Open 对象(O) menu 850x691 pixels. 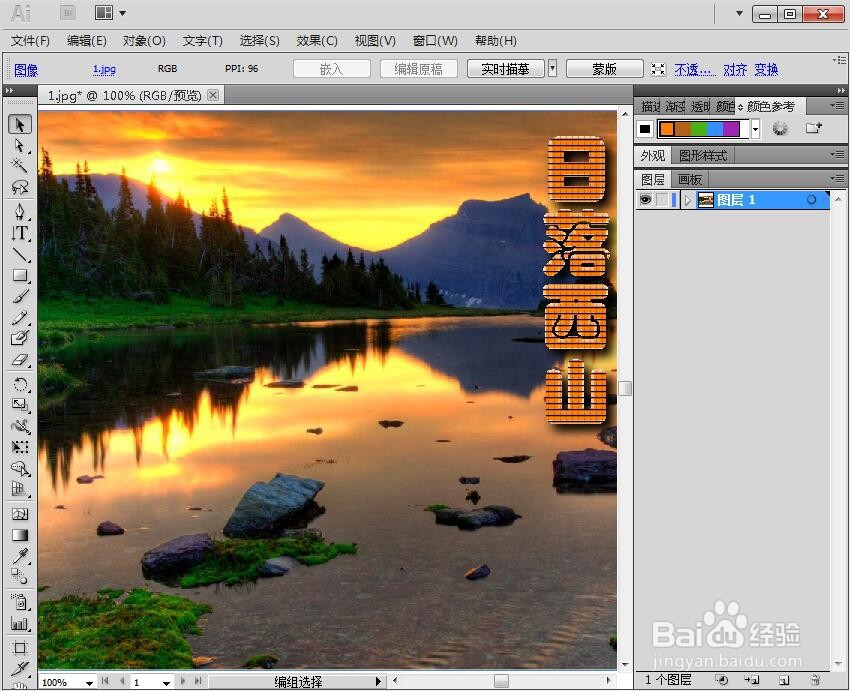pyautogui.click(x=144, y=41)
